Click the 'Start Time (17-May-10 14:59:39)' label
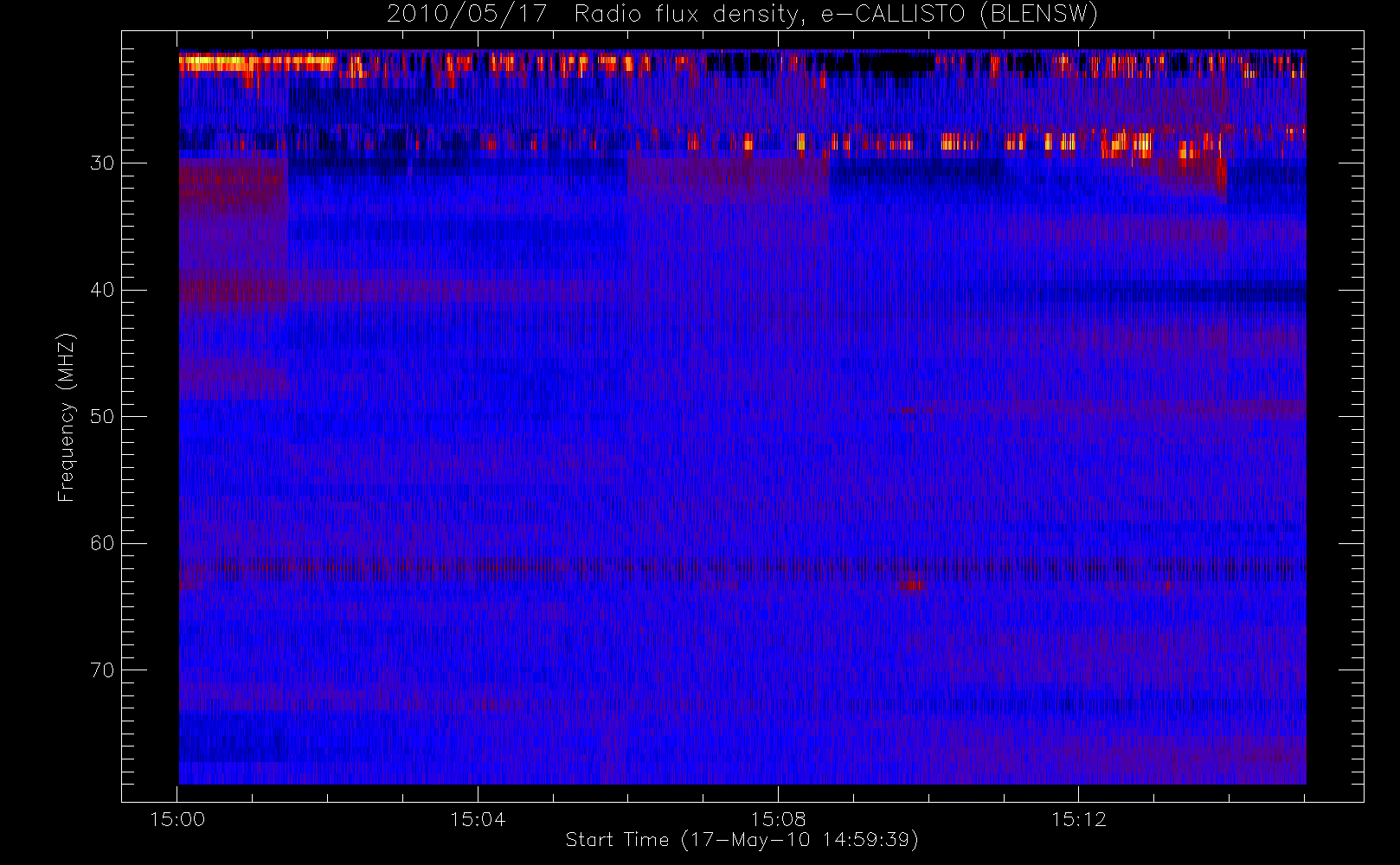Image resolution: width=1400 pixels, height=865 pixels. pyautogui.click(x=742, y=840)
